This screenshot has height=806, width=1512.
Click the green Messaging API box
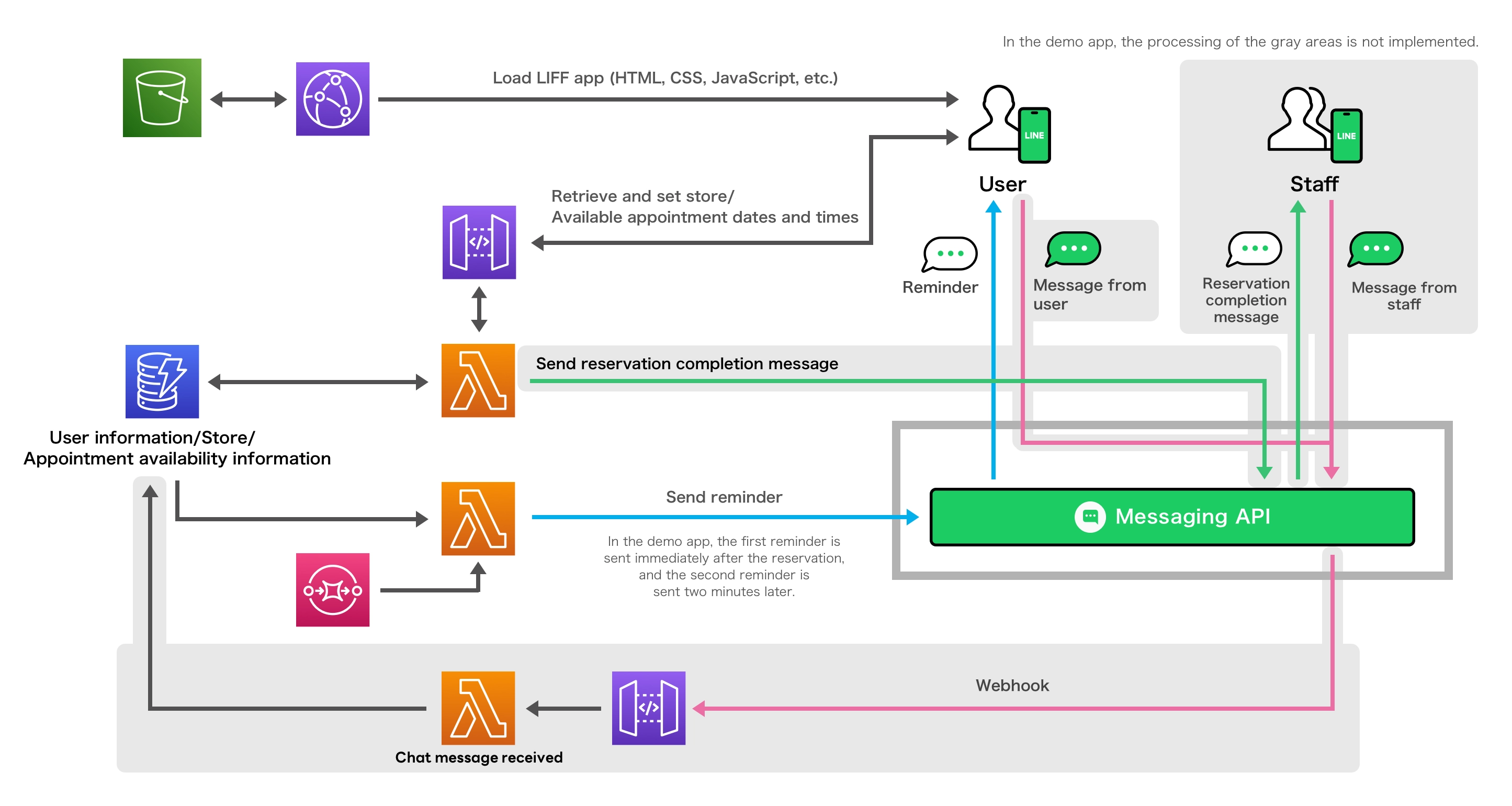(1171, 517)
